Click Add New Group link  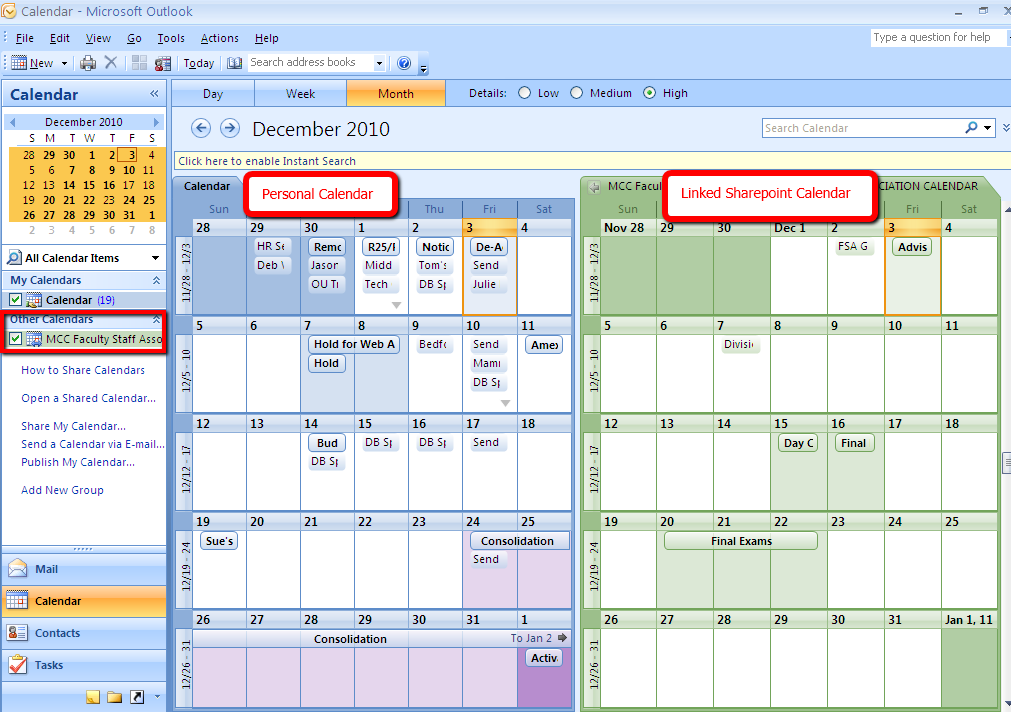[62, 490]
